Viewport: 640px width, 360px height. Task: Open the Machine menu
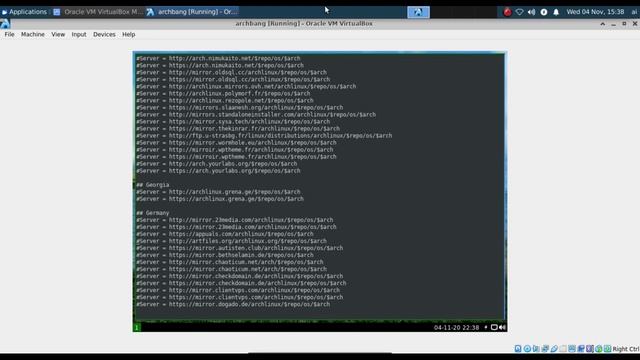click(x=33, y=34)
